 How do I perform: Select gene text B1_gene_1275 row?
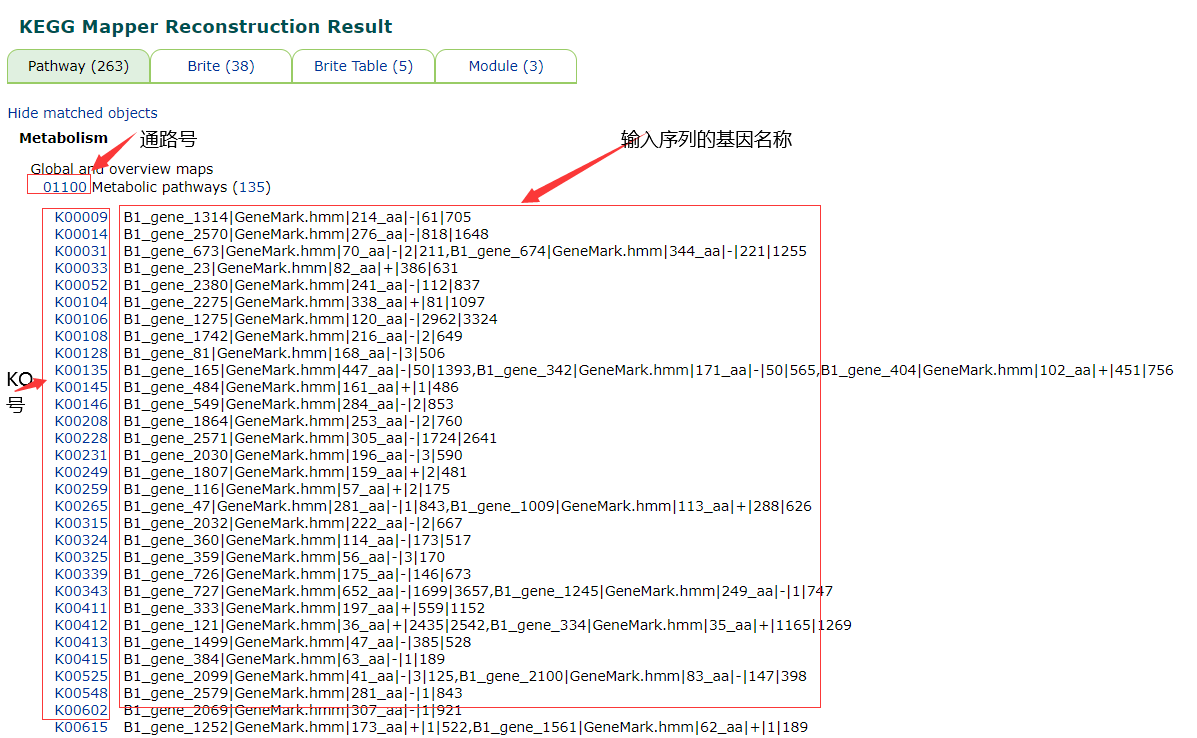[x=311, y=319]
